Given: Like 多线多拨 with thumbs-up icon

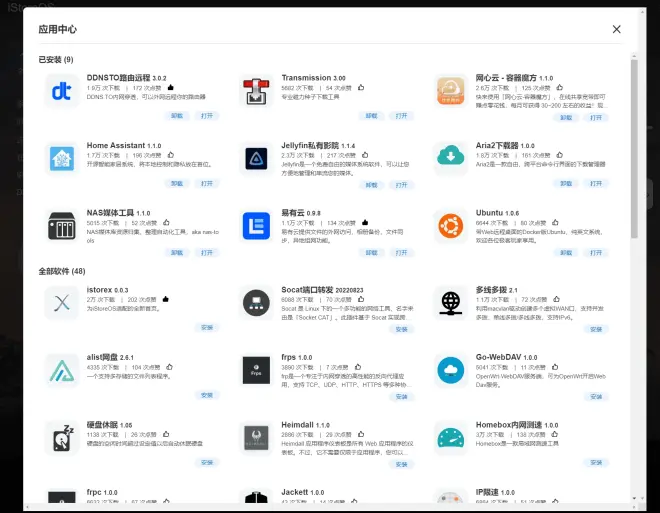Looking at the screenshot, I should (x=556, y=299).
